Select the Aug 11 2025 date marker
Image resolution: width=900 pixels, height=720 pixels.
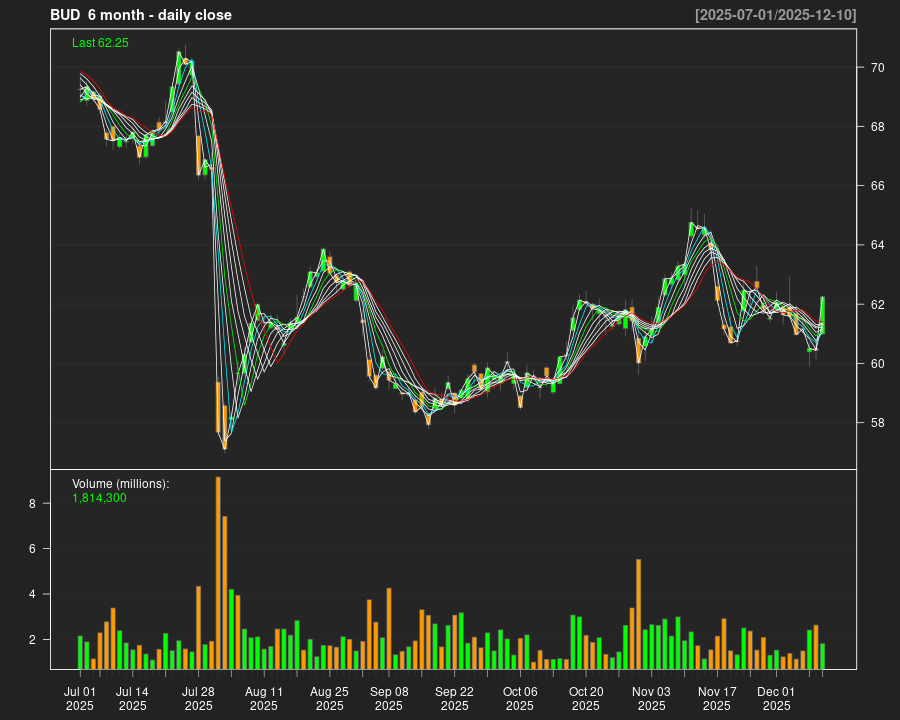264,698
